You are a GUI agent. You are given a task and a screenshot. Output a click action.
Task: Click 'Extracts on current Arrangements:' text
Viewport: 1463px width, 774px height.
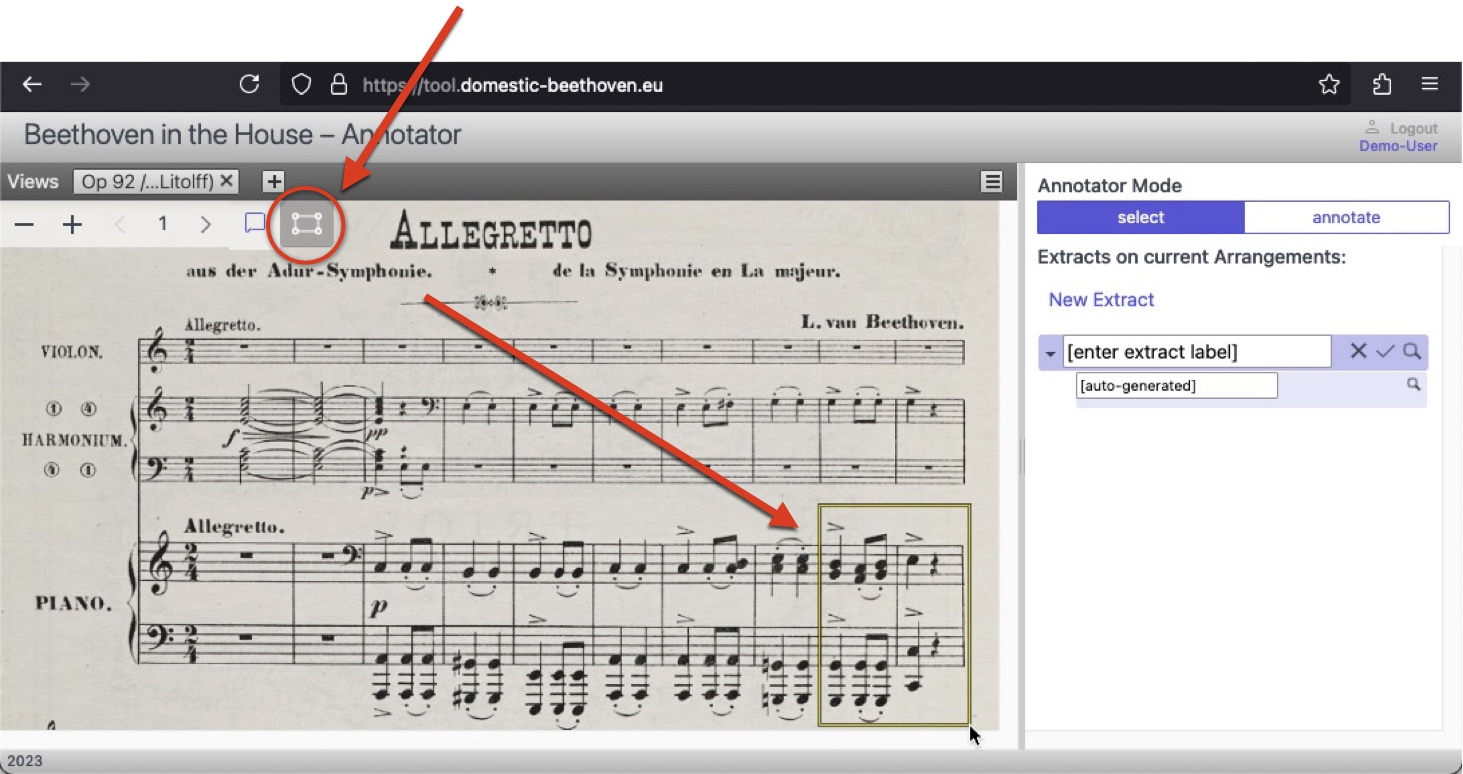(1192, 257)
